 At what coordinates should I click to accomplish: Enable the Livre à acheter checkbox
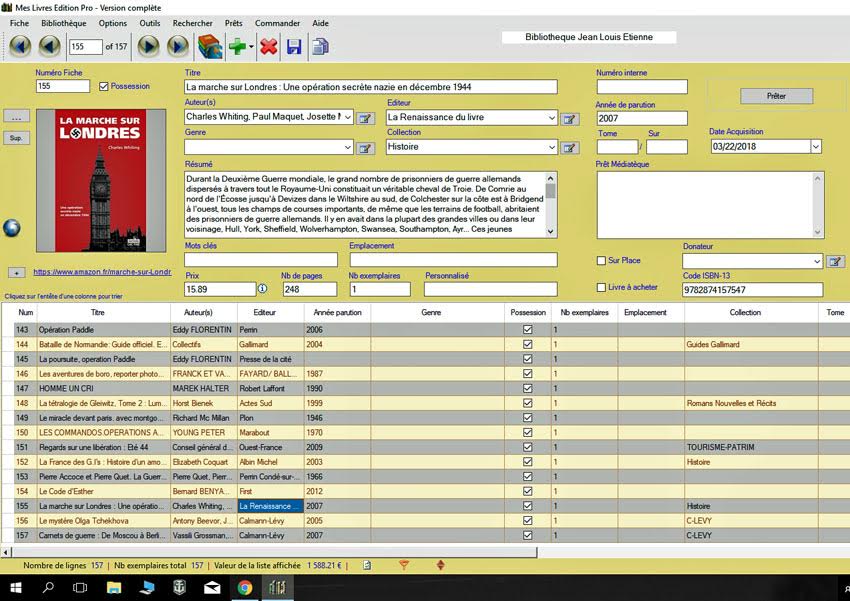pos(601,288)
